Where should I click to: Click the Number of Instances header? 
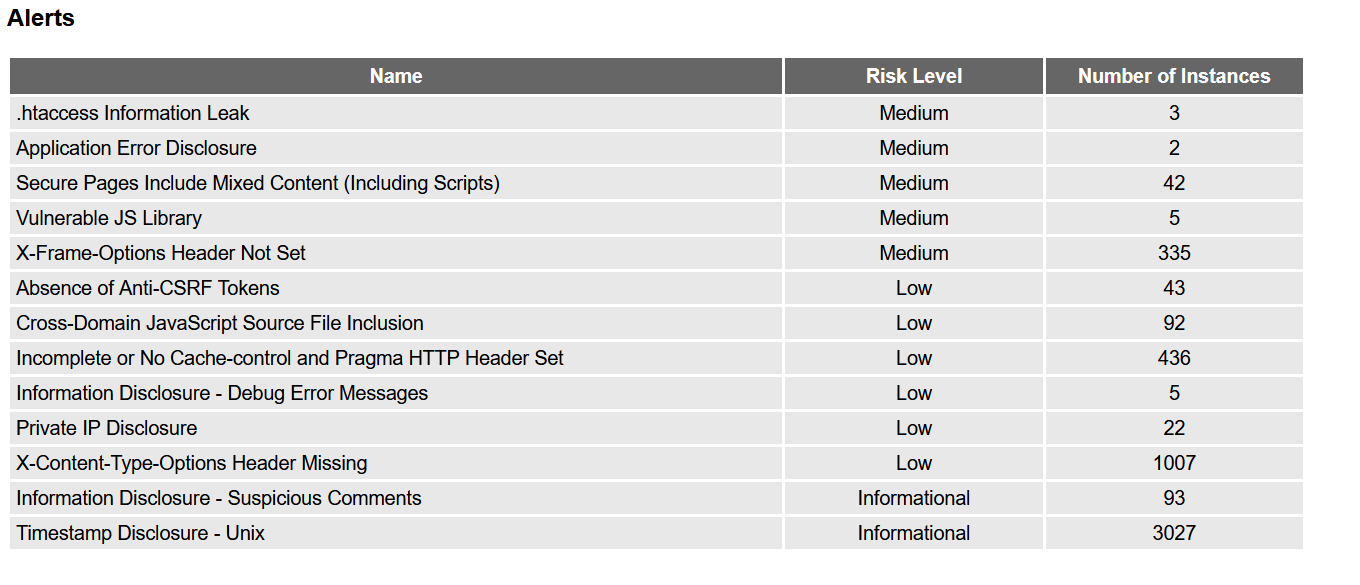(x=1173, y=76)
